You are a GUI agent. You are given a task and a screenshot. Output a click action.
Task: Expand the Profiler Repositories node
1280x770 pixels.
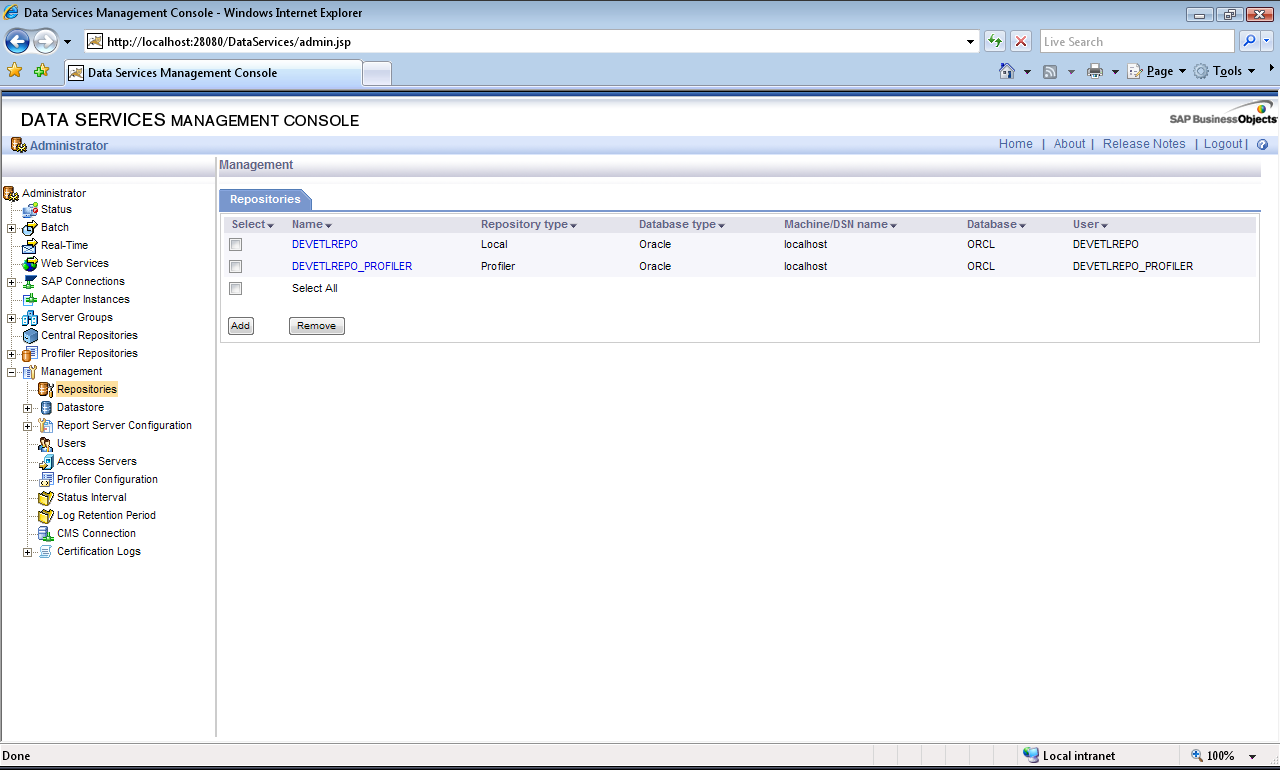(x=12, y=354)
